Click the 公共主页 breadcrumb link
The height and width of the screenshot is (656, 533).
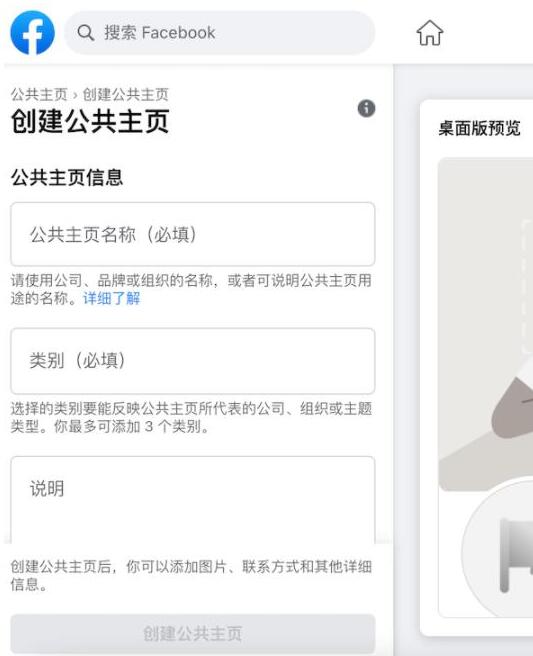point(39,94)
